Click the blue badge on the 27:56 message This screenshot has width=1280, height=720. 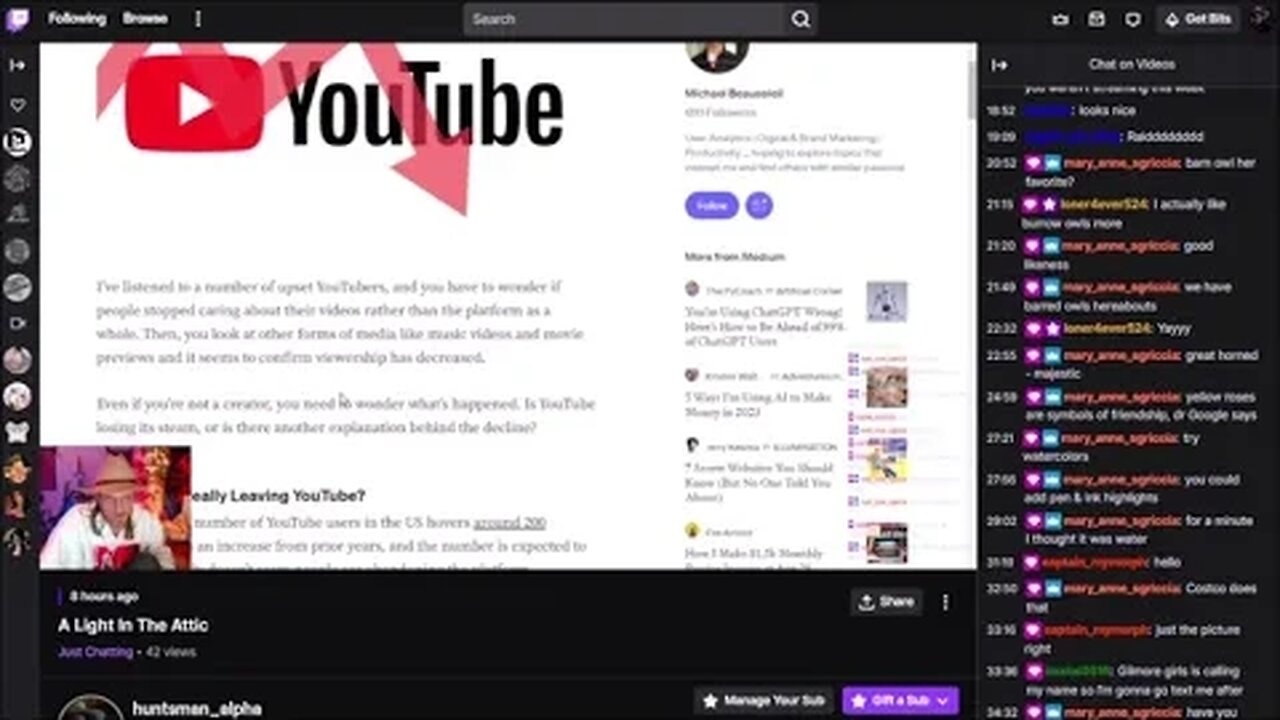[1051, 480]
